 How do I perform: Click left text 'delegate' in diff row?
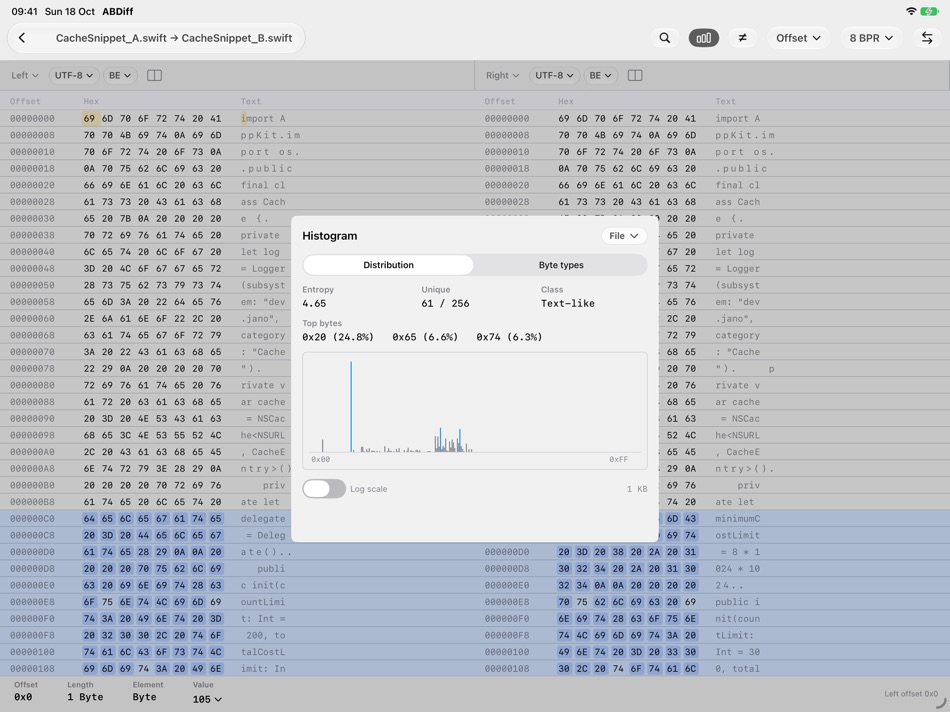[263, 519]
